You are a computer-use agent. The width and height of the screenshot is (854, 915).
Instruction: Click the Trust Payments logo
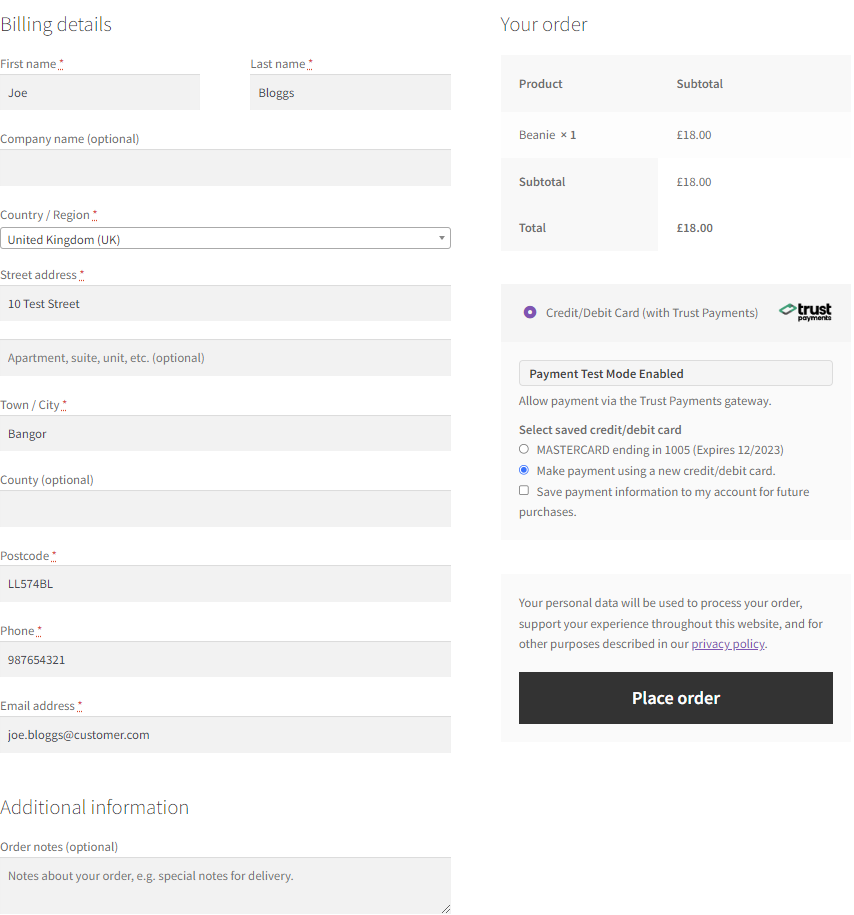pyautogui.click(x=806, y=312)
